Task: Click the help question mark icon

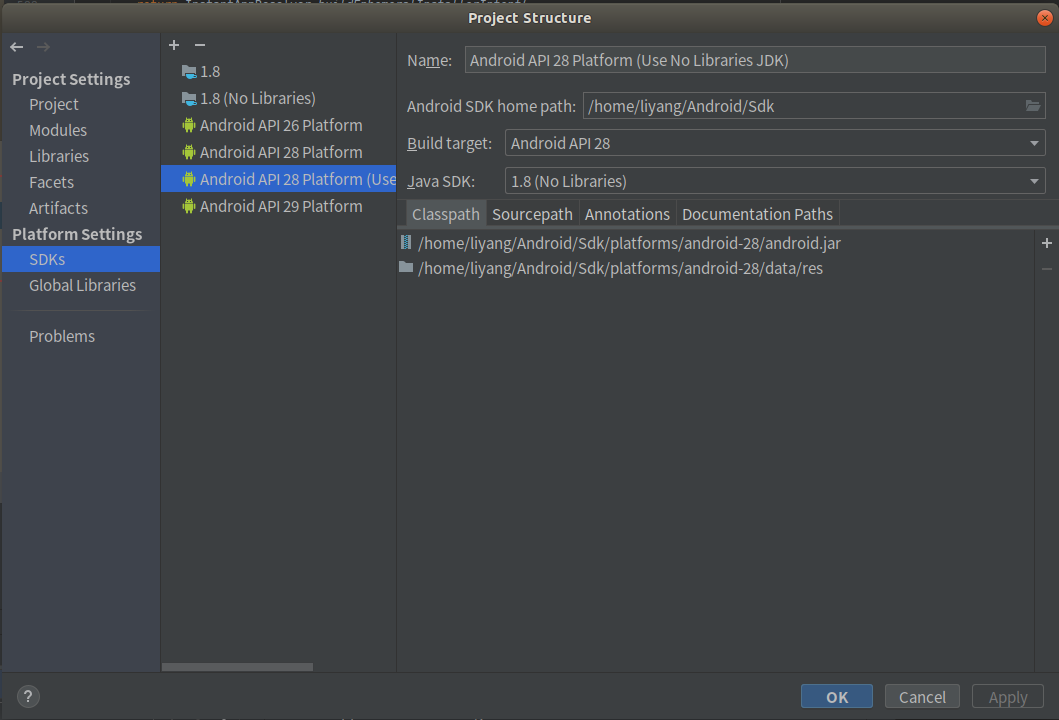Action: [27, 696]
